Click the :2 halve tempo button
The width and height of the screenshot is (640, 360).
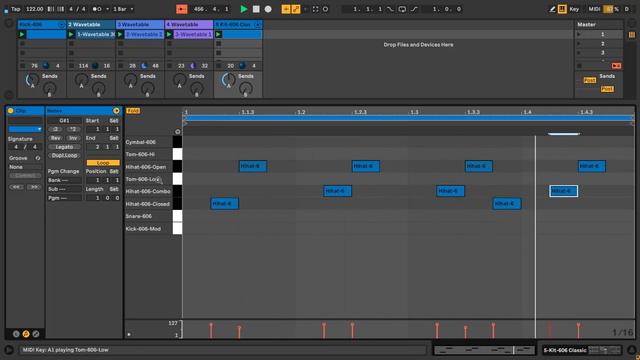pyautogui.click(x=56, y=129)
